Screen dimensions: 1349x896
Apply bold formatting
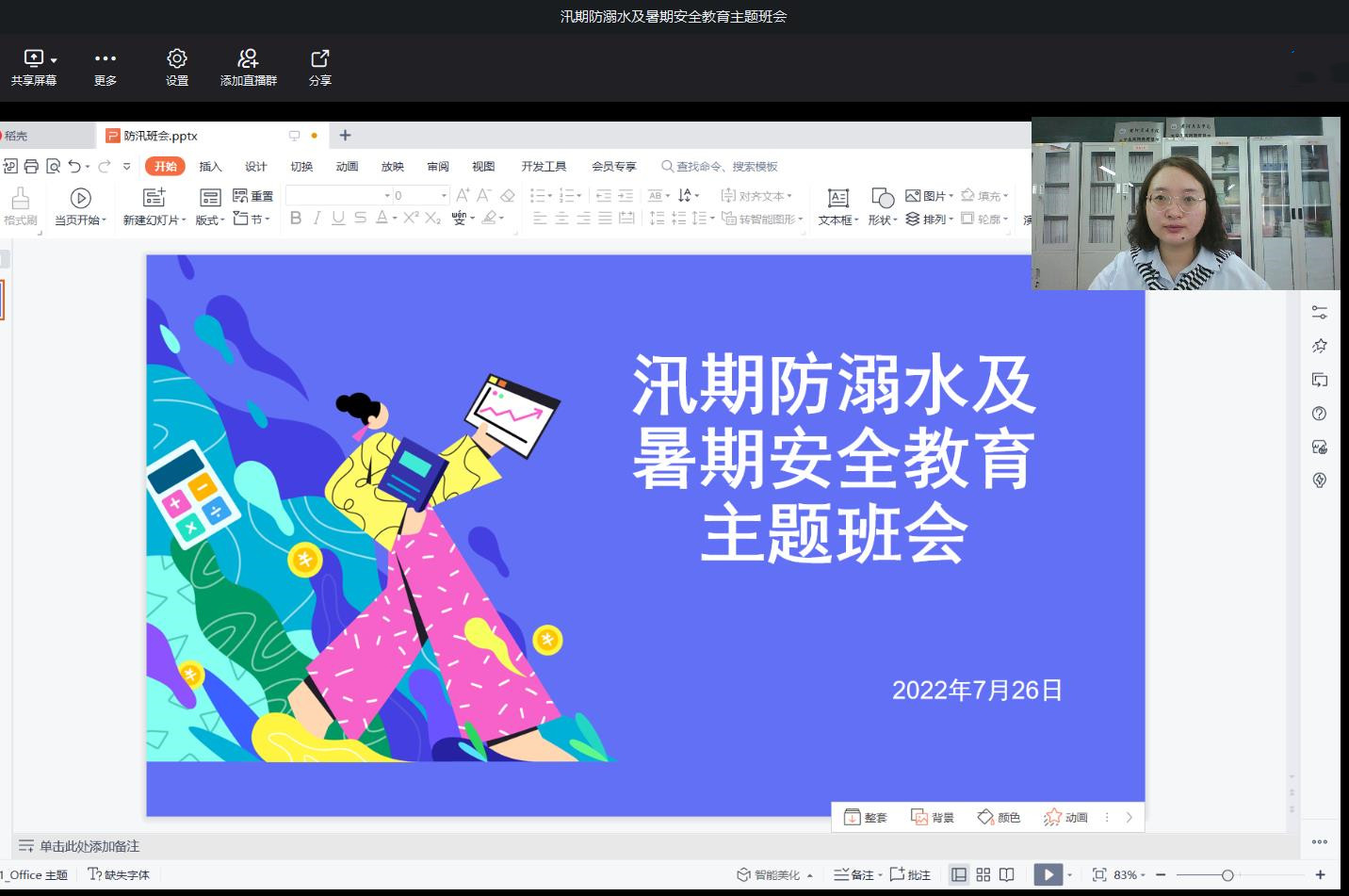[295, 218]
